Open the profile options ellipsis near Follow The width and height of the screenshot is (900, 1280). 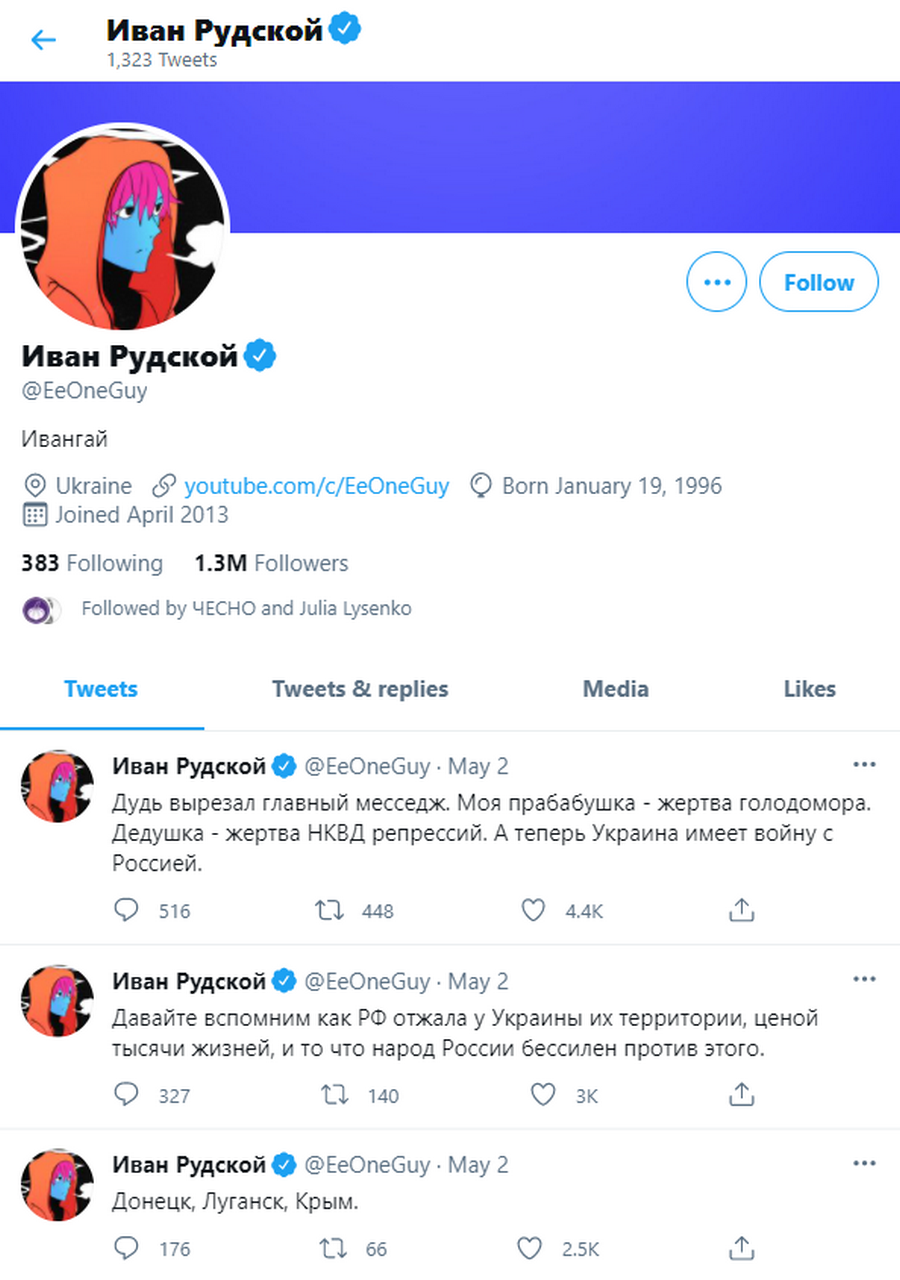pyautogui.click(x=716, y=281)
